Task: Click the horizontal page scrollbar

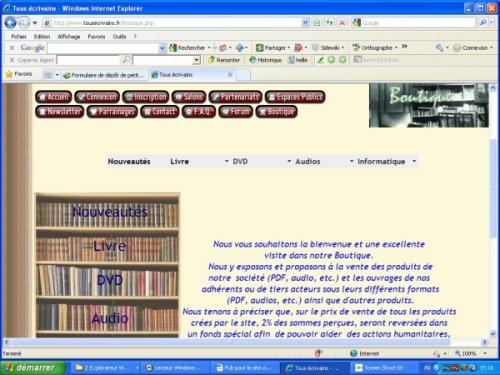Action: [x=230, y=342]
